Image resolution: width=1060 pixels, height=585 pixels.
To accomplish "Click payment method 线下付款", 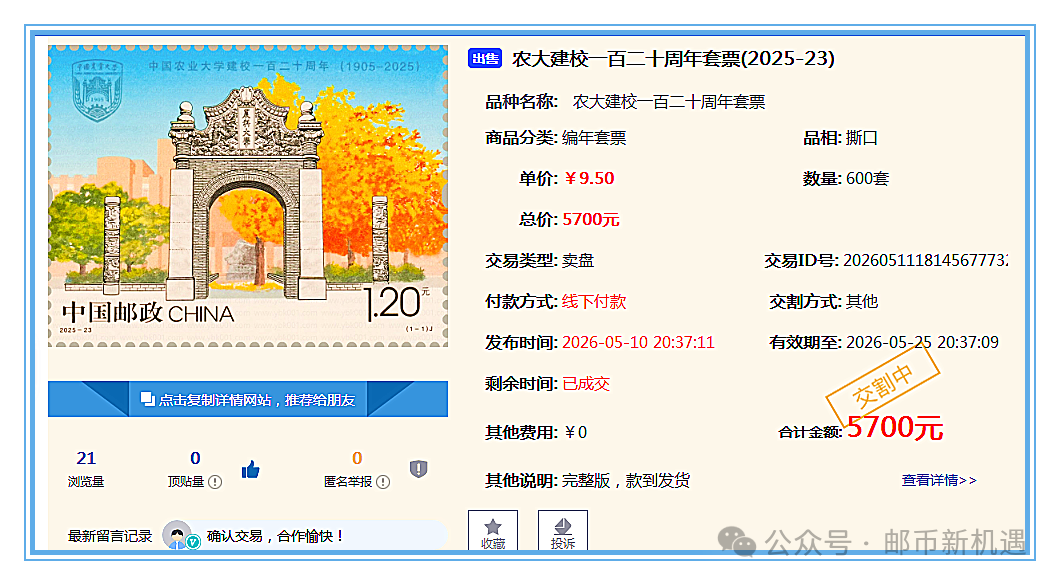I will coord(594,302).
